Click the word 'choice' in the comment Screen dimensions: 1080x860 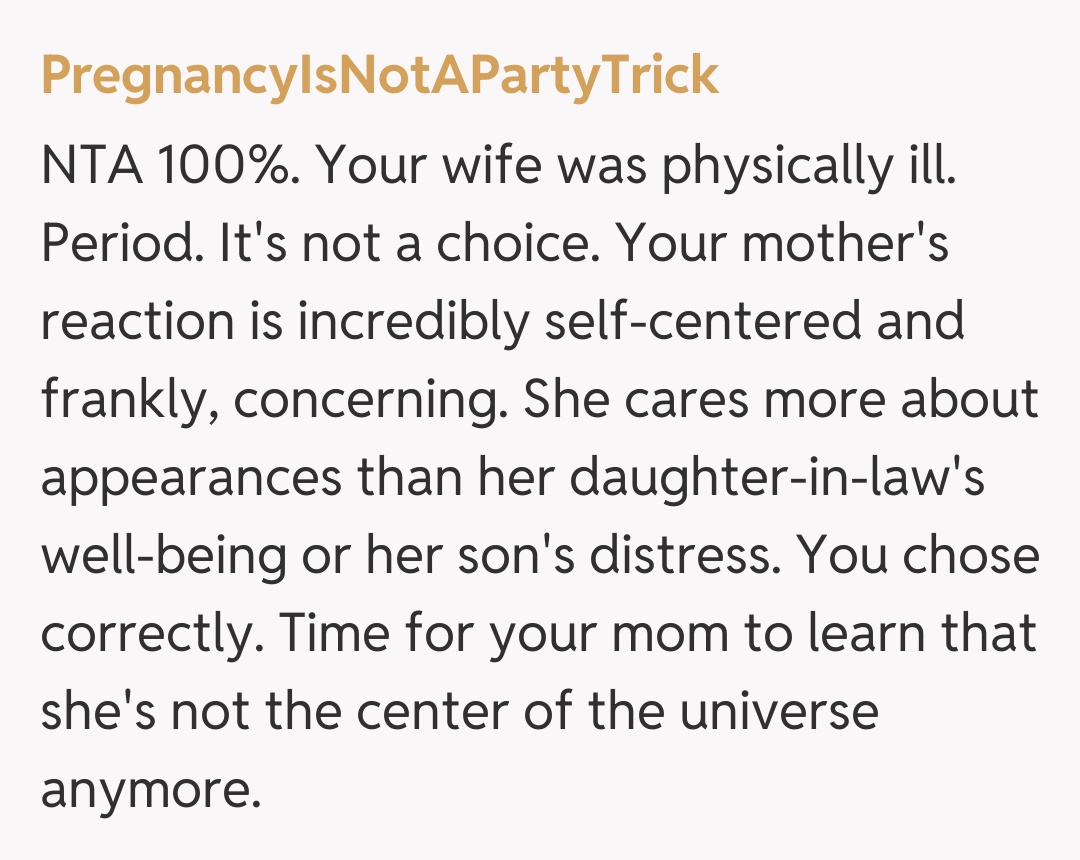(521, 245)
